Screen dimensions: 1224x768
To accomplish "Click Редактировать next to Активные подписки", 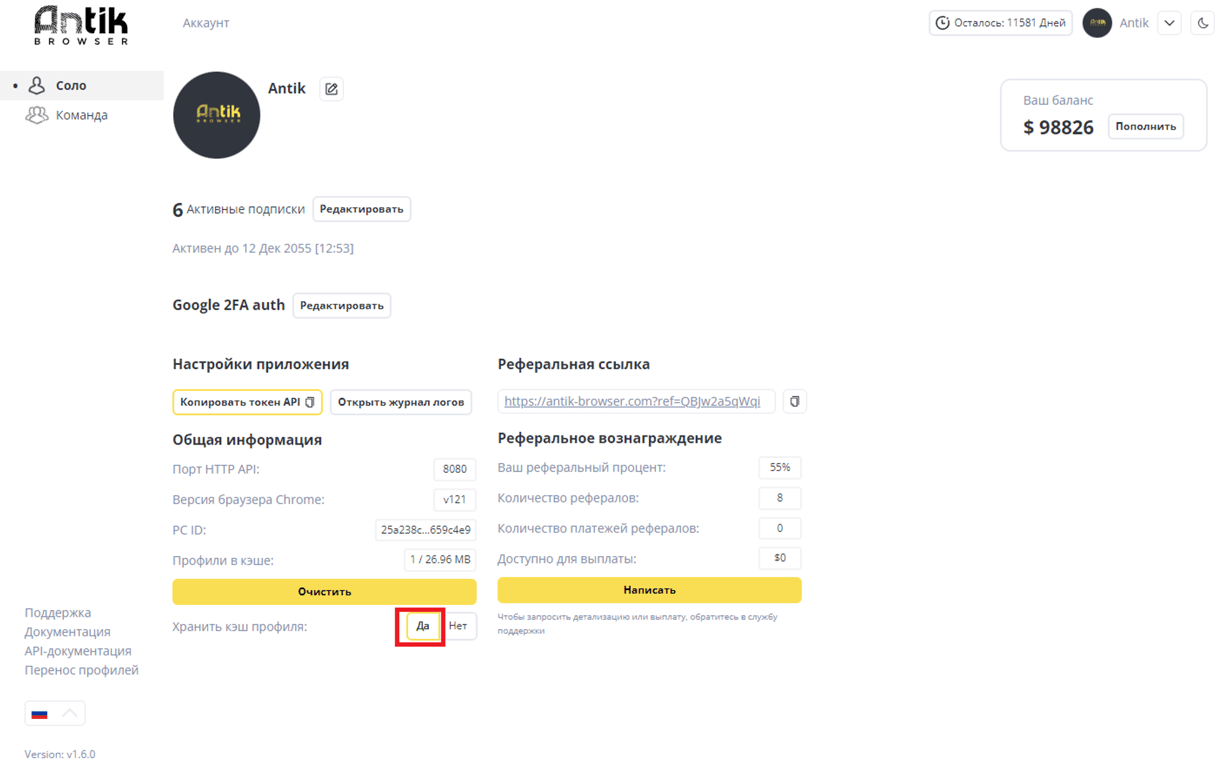I will [x=362, y=209].
